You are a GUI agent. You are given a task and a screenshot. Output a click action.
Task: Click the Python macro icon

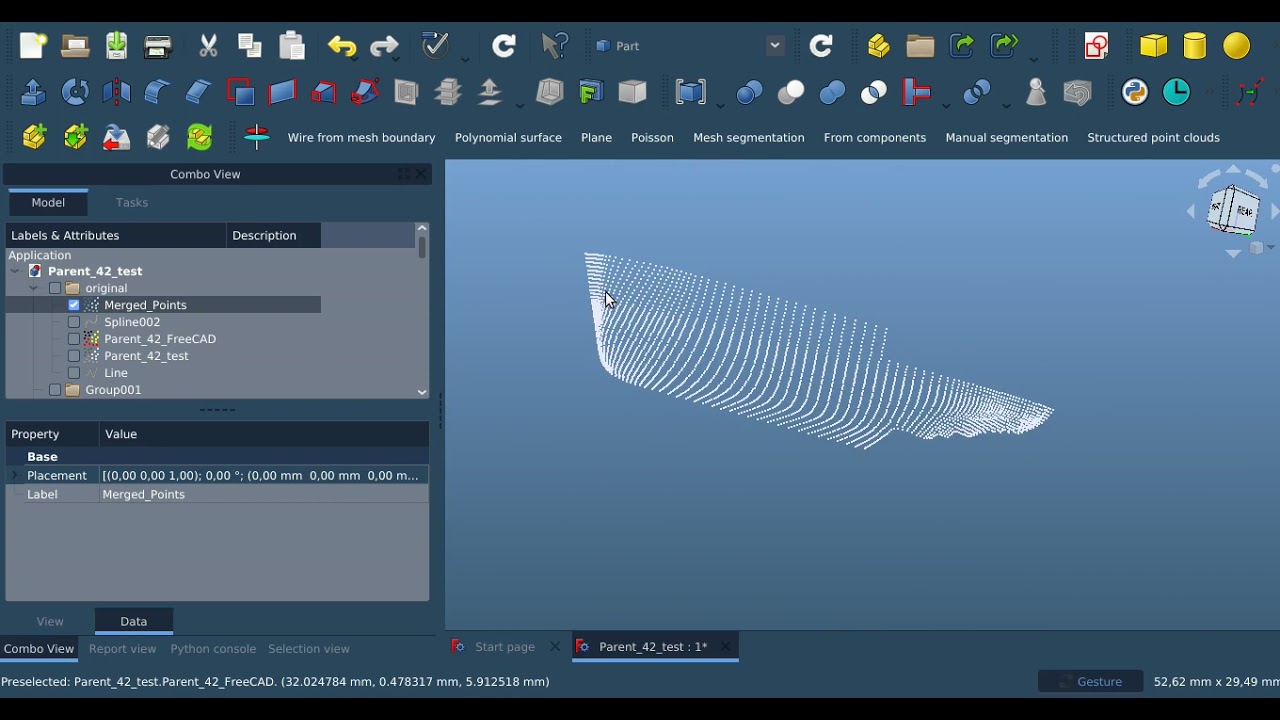click(x=1135, y=92)
